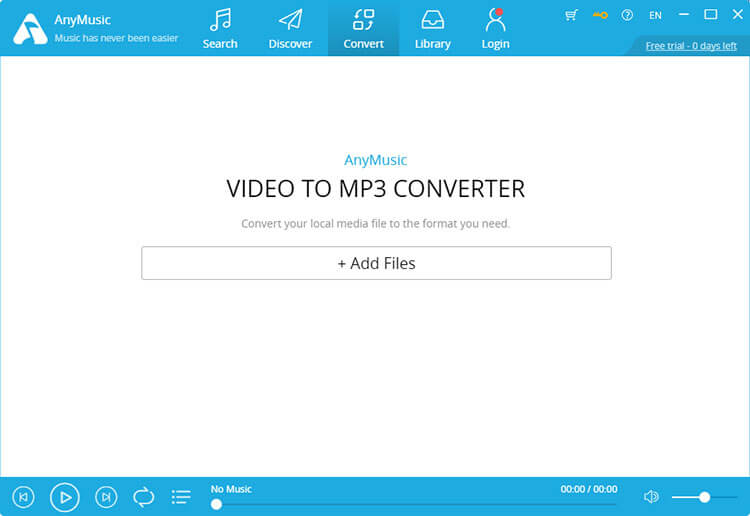Click the 00:00 / 00:00 time display
This screenshot has width=750, height=516.
(589, 489)
